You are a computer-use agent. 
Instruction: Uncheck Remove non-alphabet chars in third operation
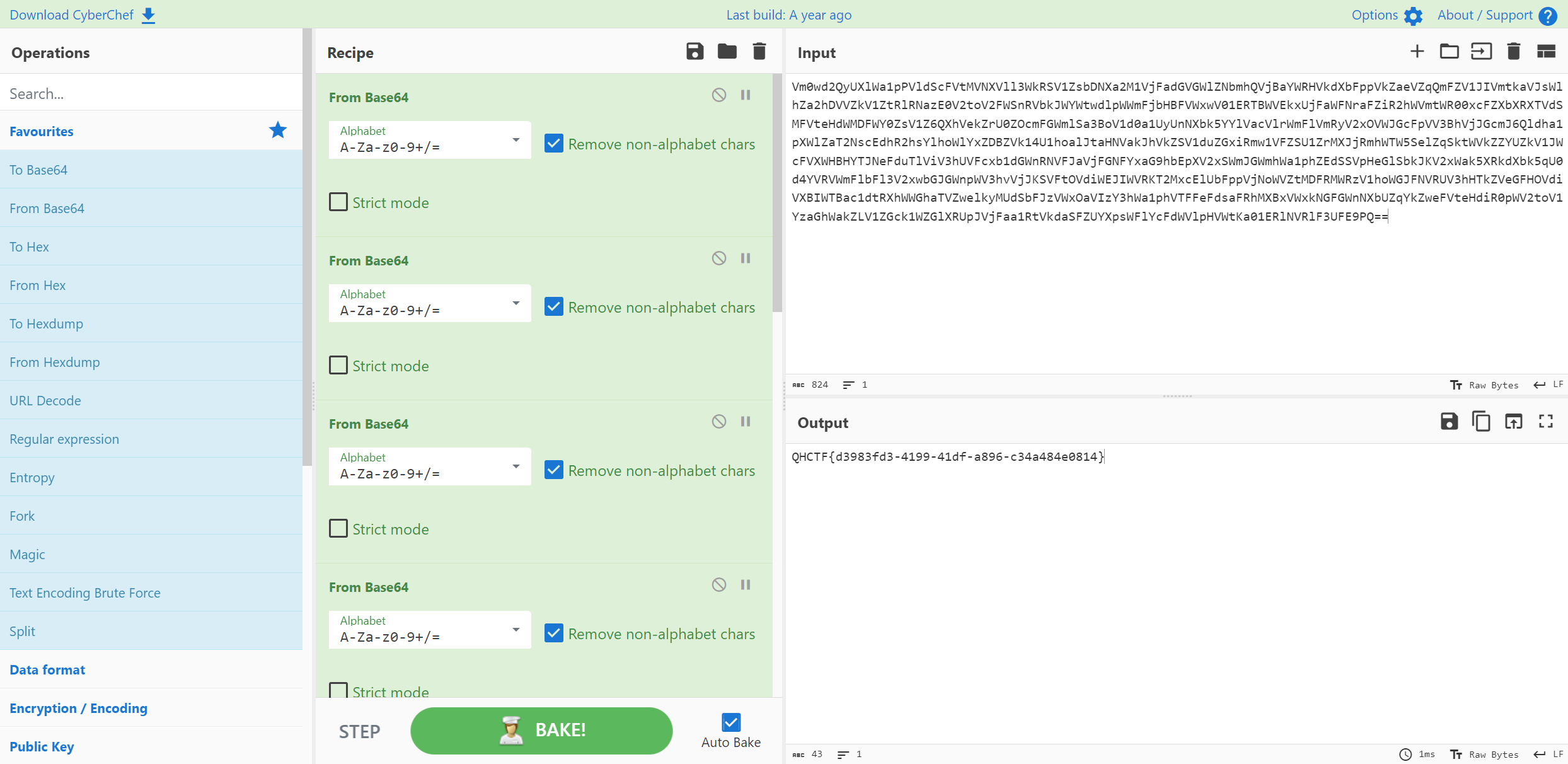click(554, 470)
